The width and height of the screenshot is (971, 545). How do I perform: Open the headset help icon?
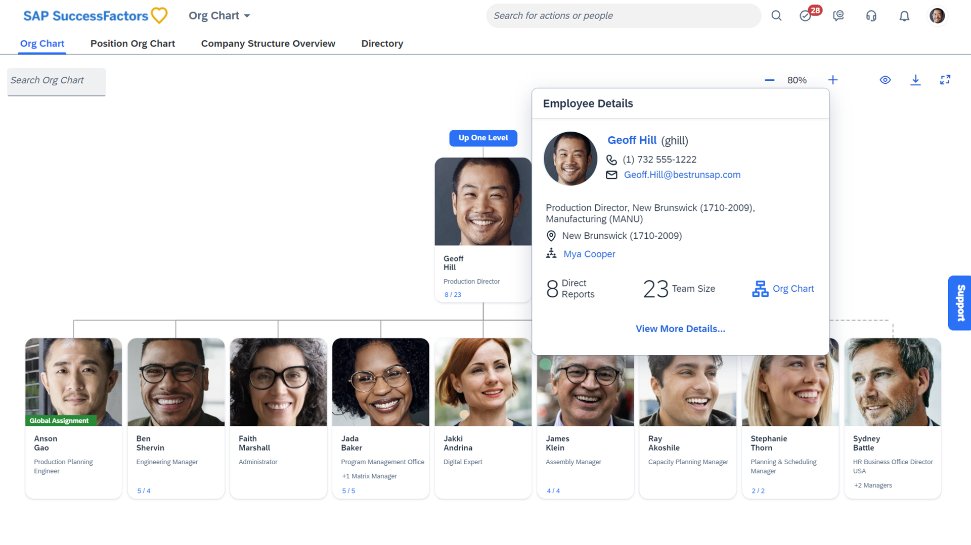(871, 16)
